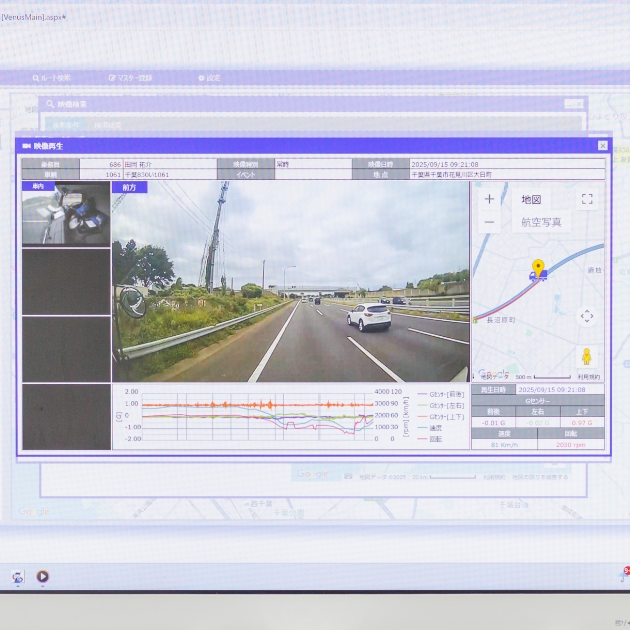Click the play icon in taskbar
This screenshot has width=630, height=630.
click(x=43, y=576)
